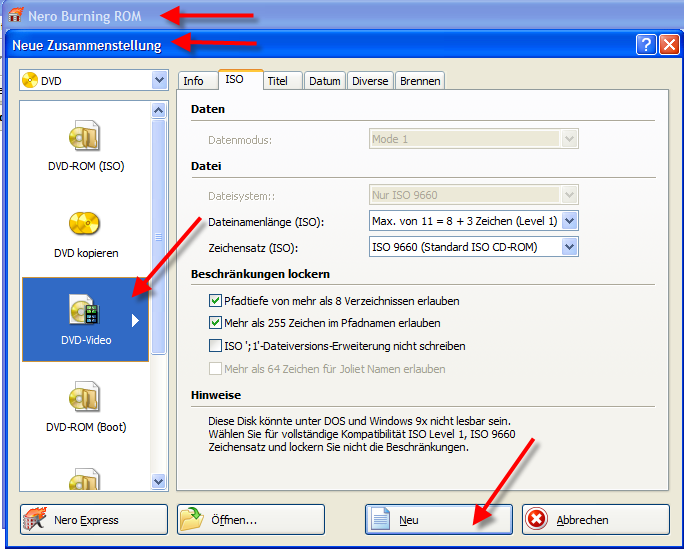Click the DVD-ROM (ISO) label text
The width and height of the screenshot is (684, 549).
(x=86, y=166)
